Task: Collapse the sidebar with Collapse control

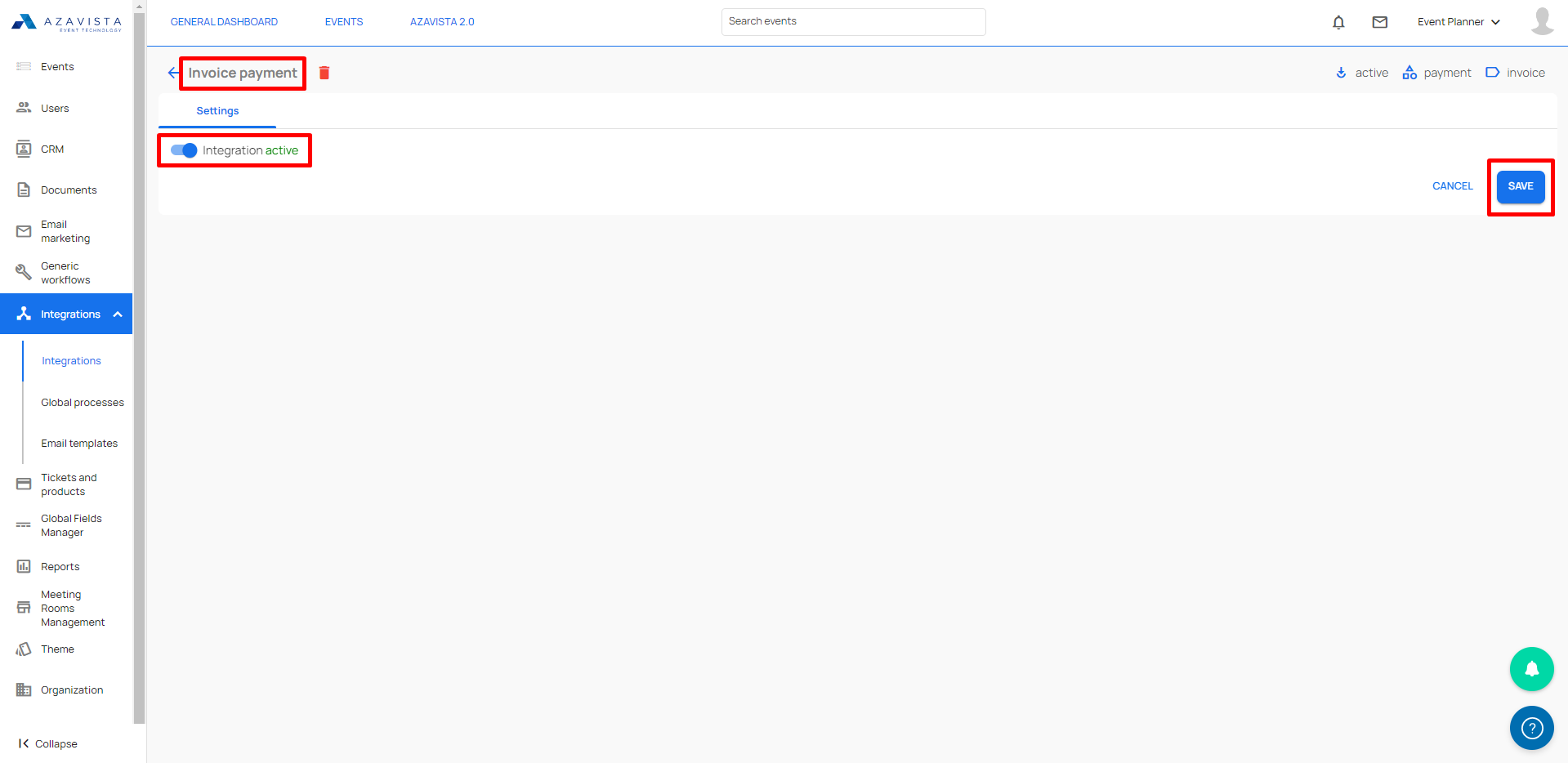Action: tap(48, 743)
